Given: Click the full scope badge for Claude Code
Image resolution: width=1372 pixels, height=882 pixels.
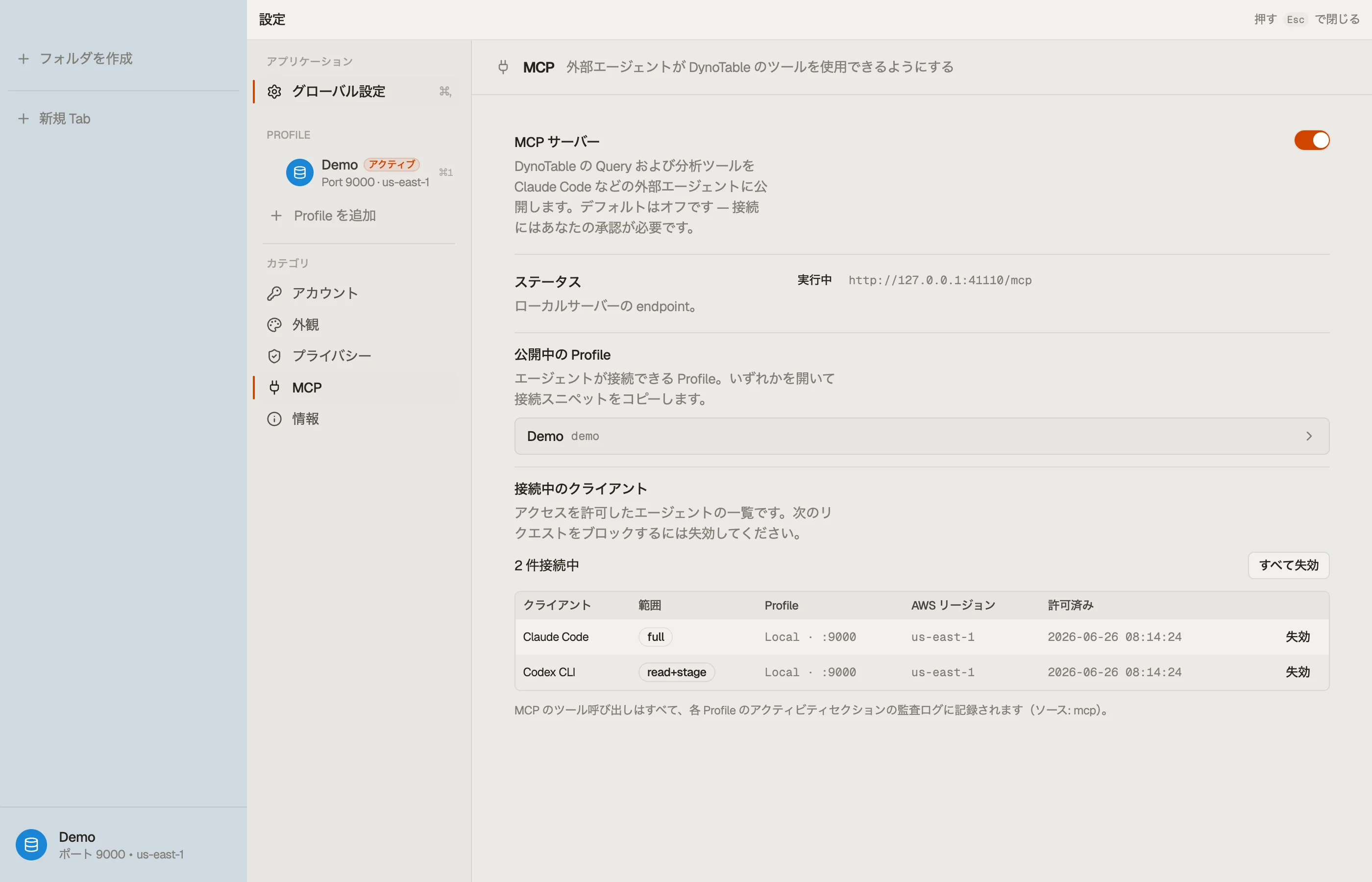Looking at the screenshot, I should click(x=655, y=637).
